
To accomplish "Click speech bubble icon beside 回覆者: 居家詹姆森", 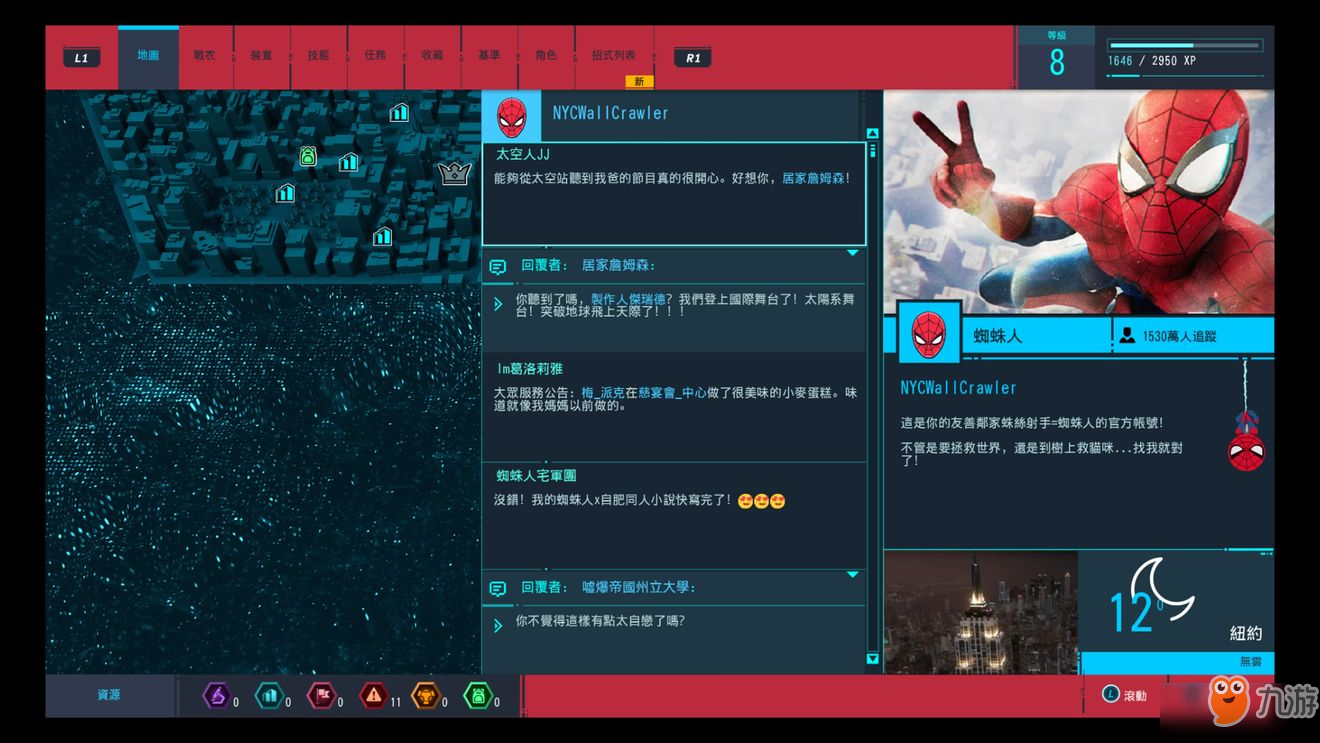I will (497, 266).
